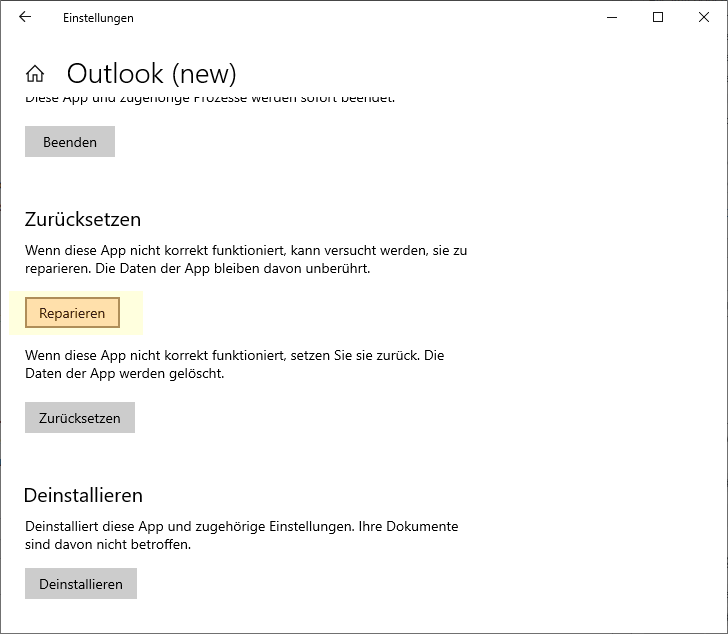Click the Einstellungen window title text
The width and height of the screenshot is (728, 634).
98,18
